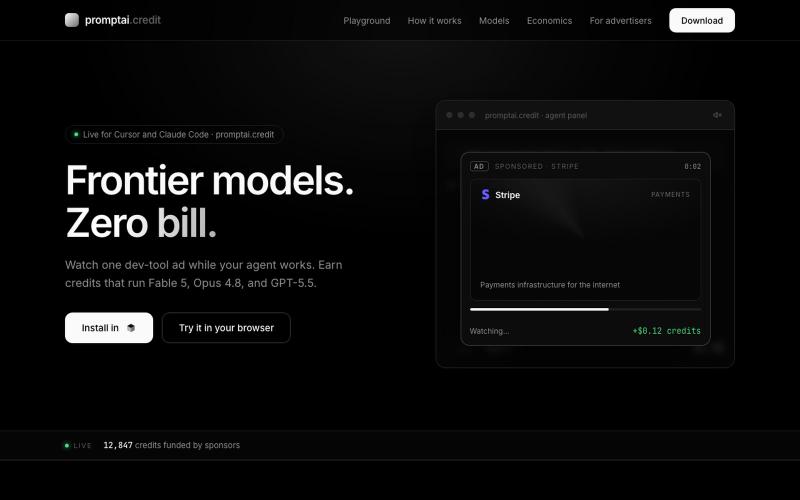Image resolution: width=800 pixels, height=500 pixels.
Task: Click Try it in your browser
Action: coord(226,328)
